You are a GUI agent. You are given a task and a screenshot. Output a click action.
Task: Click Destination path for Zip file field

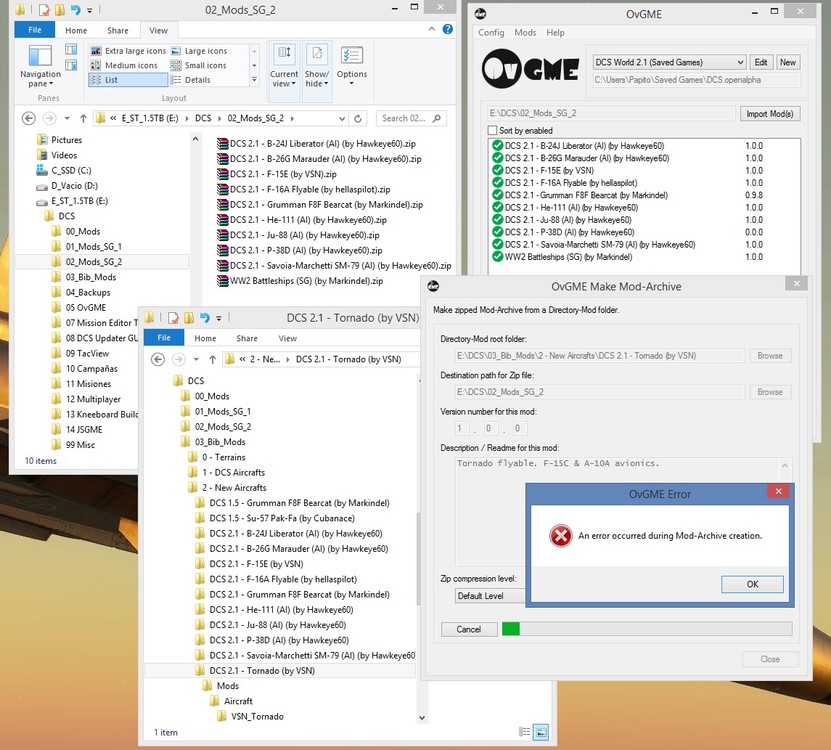pos(600,392)
